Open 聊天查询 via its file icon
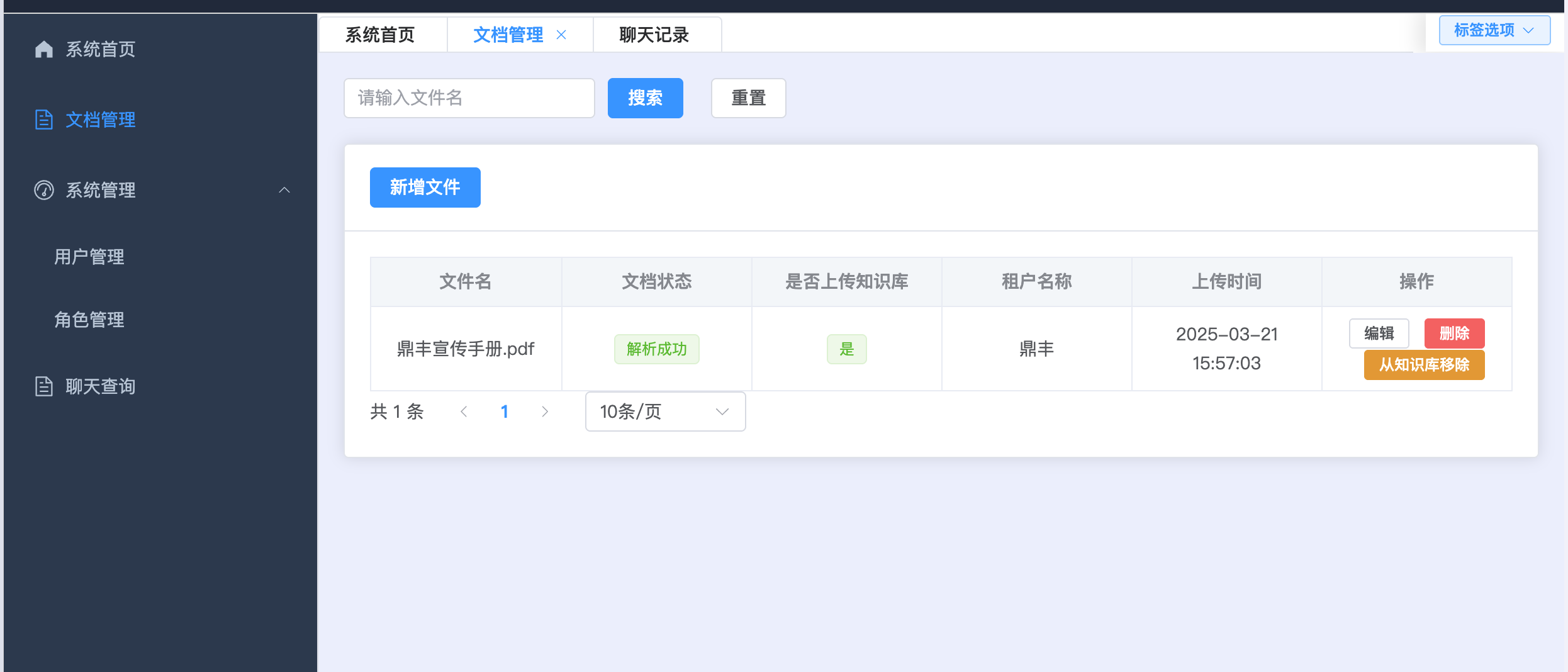The image size is (1568, 672). [43, 386]
